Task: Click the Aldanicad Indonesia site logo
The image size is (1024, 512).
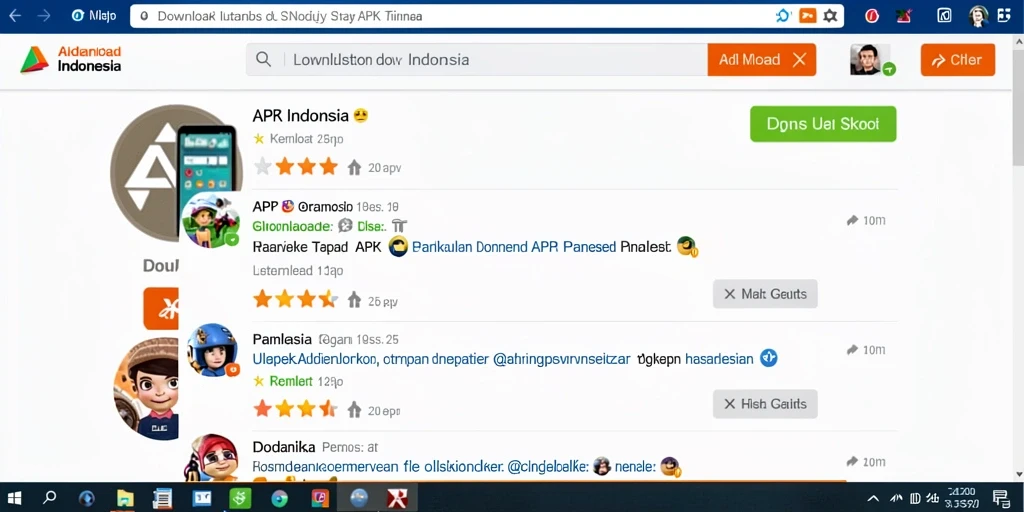Action: 71,59
